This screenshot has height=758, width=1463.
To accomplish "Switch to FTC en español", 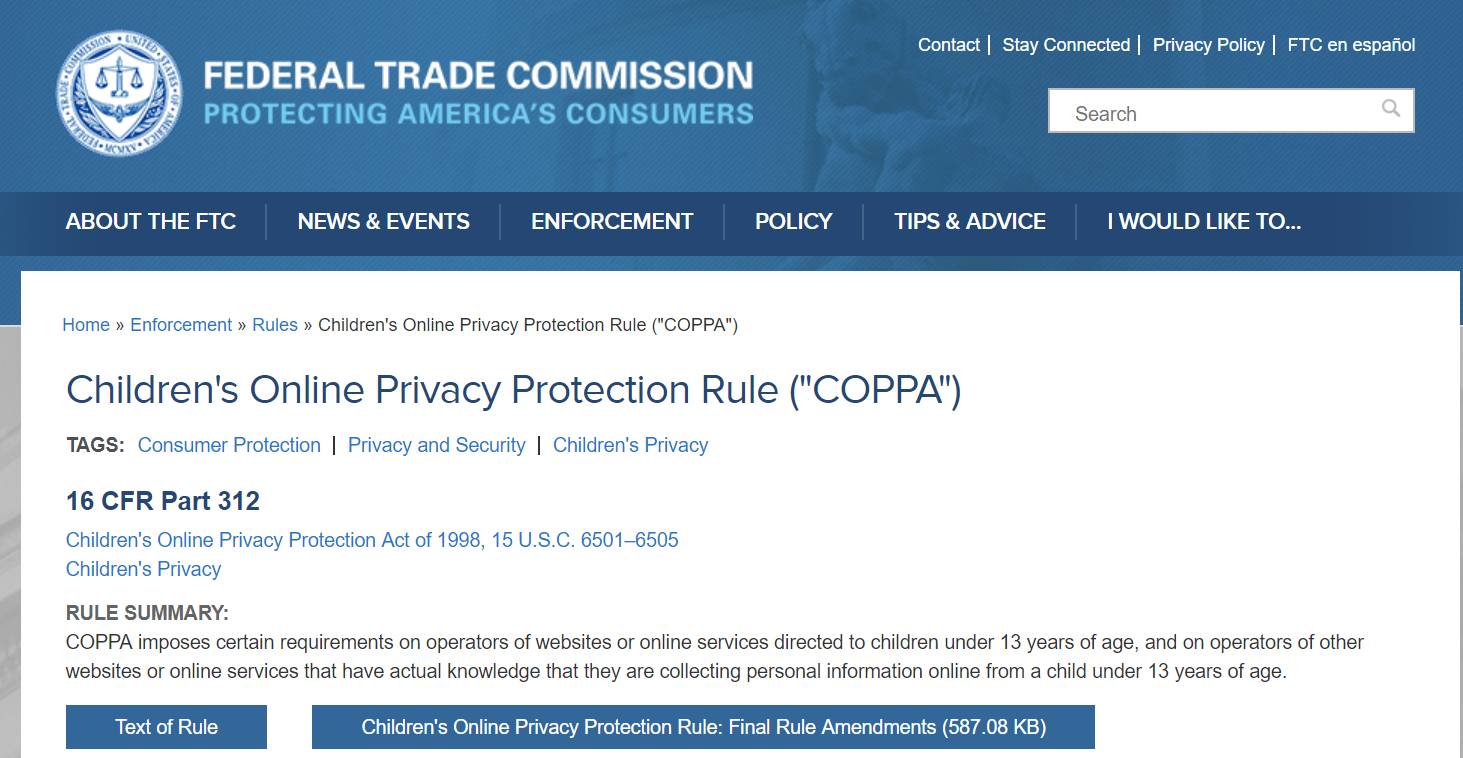I will [x=1351, y=45].
